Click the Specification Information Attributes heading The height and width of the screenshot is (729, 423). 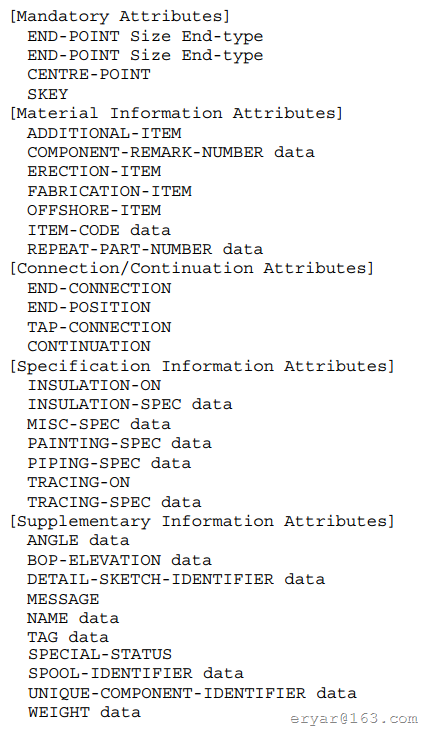pyautogui.click(x=202, y=366)
